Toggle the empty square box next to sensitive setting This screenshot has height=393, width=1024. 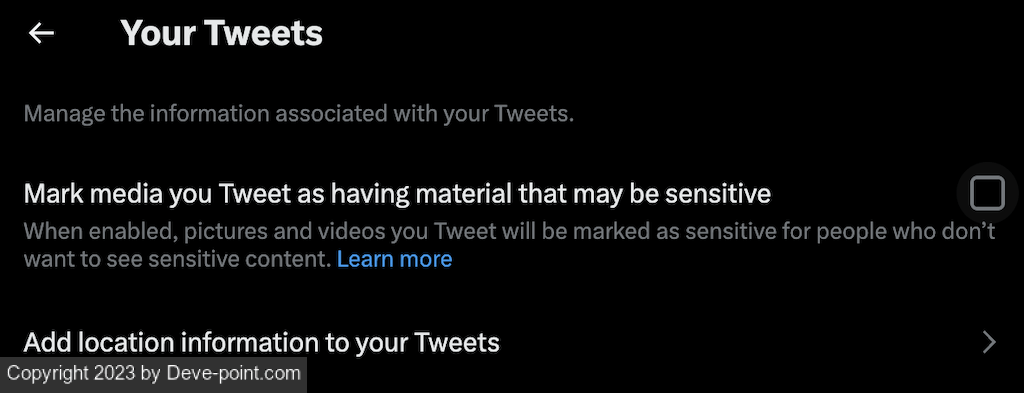click(x=987, y=193)
